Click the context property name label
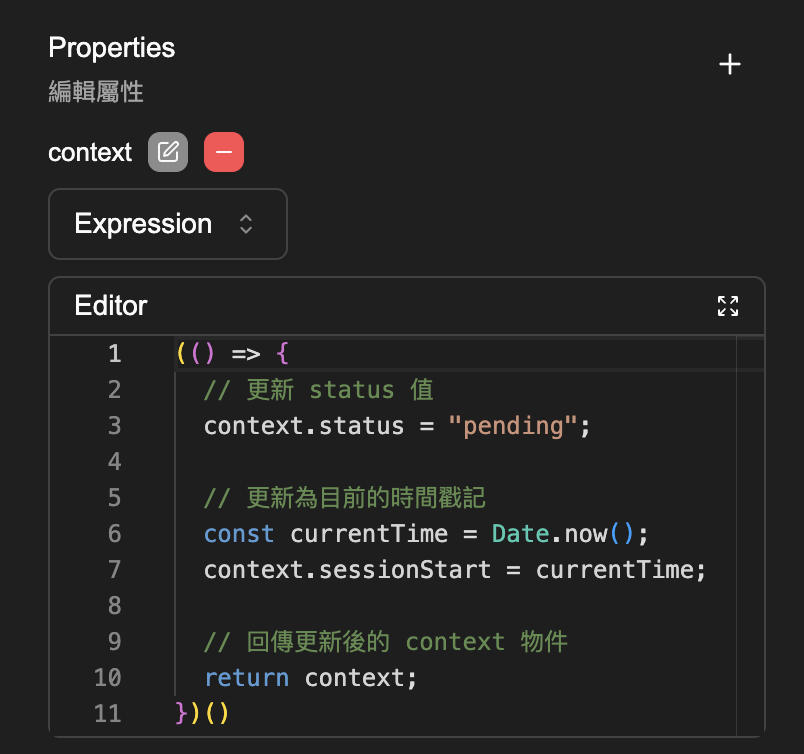 (x=90, y=153)
